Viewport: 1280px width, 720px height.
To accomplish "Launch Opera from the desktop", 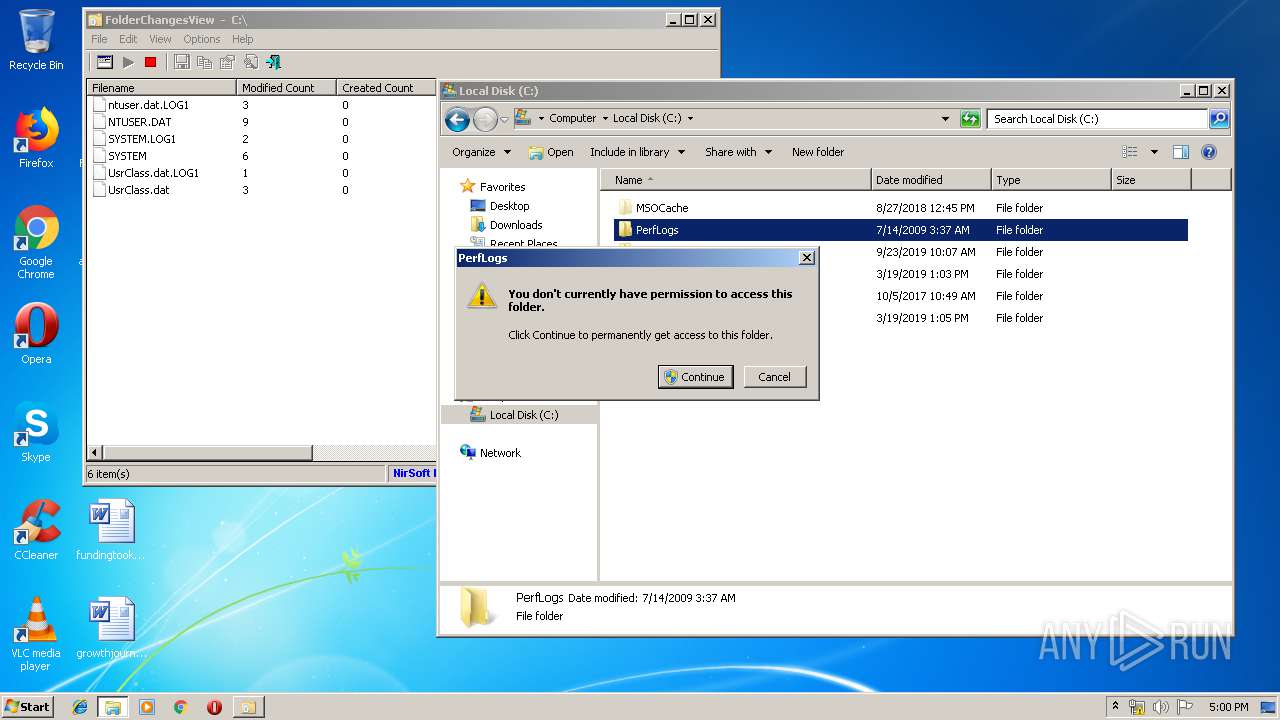I will click(36, 334).
